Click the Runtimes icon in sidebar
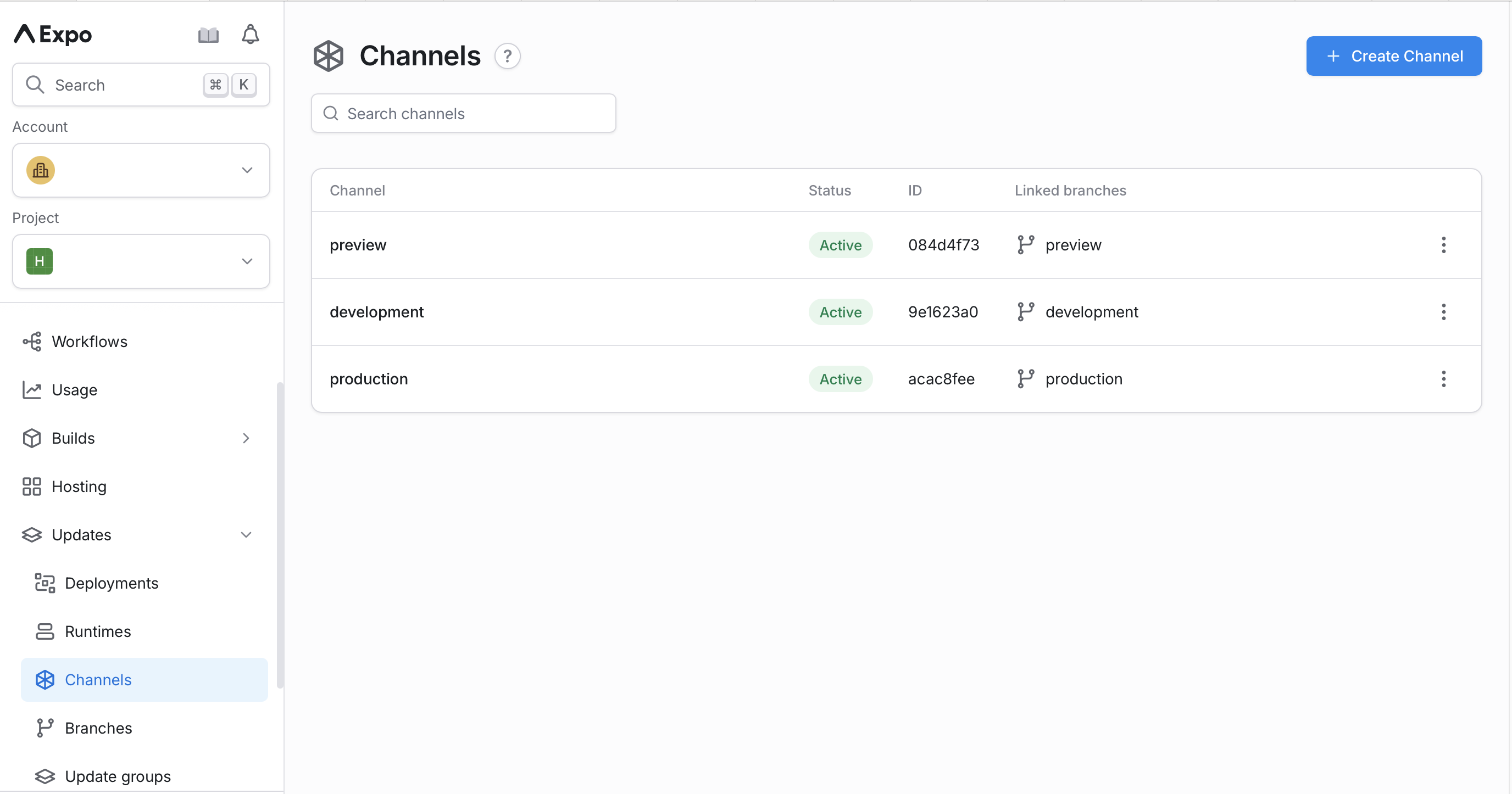 (x=45, y=631)
